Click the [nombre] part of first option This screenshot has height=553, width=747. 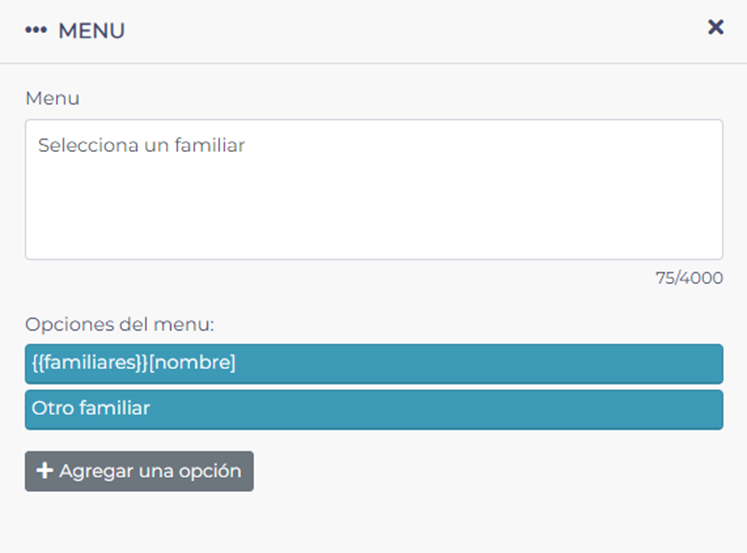click(192, 363)
